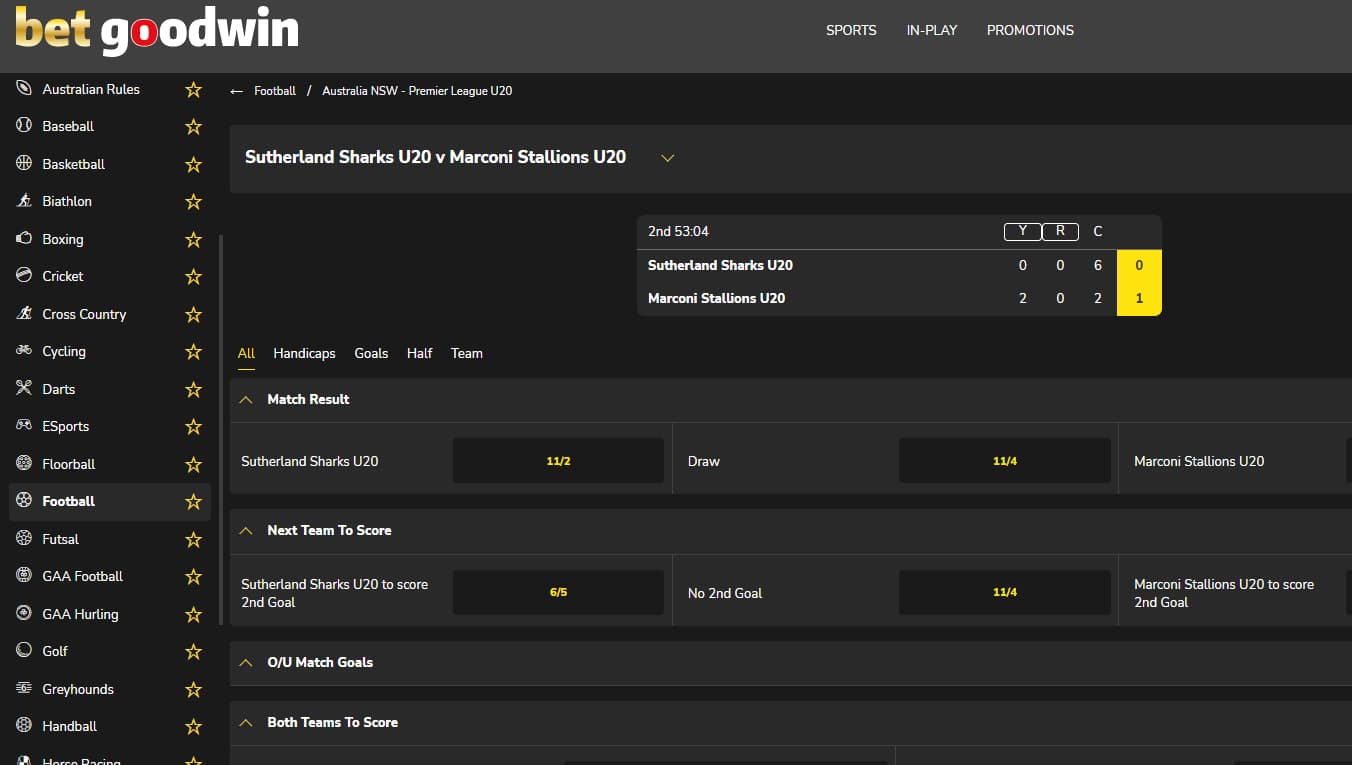Star Australian Rules as a favourite
The width and height of the screenshot is (1352, 765).
(x=193, y=90)
